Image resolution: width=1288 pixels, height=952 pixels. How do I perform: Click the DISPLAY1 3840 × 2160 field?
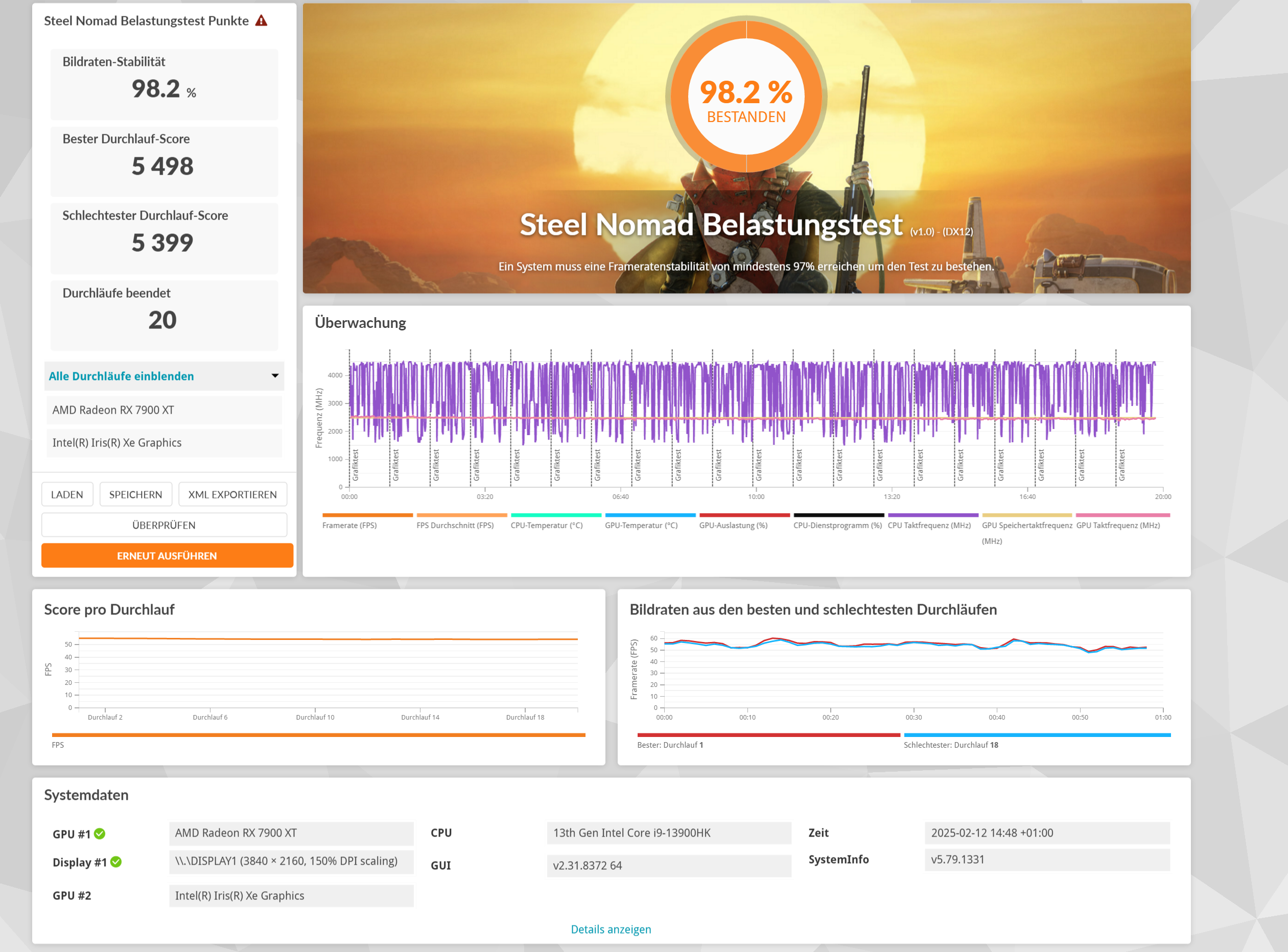[291, 861]
